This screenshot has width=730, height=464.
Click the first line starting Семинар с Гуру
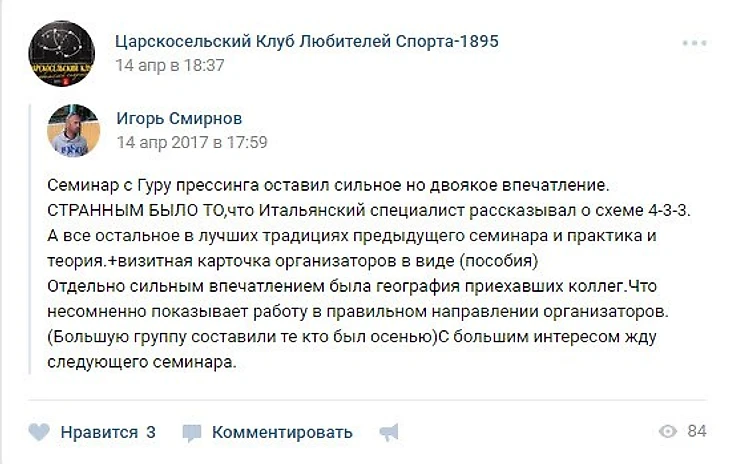click(x=328, y=185)
